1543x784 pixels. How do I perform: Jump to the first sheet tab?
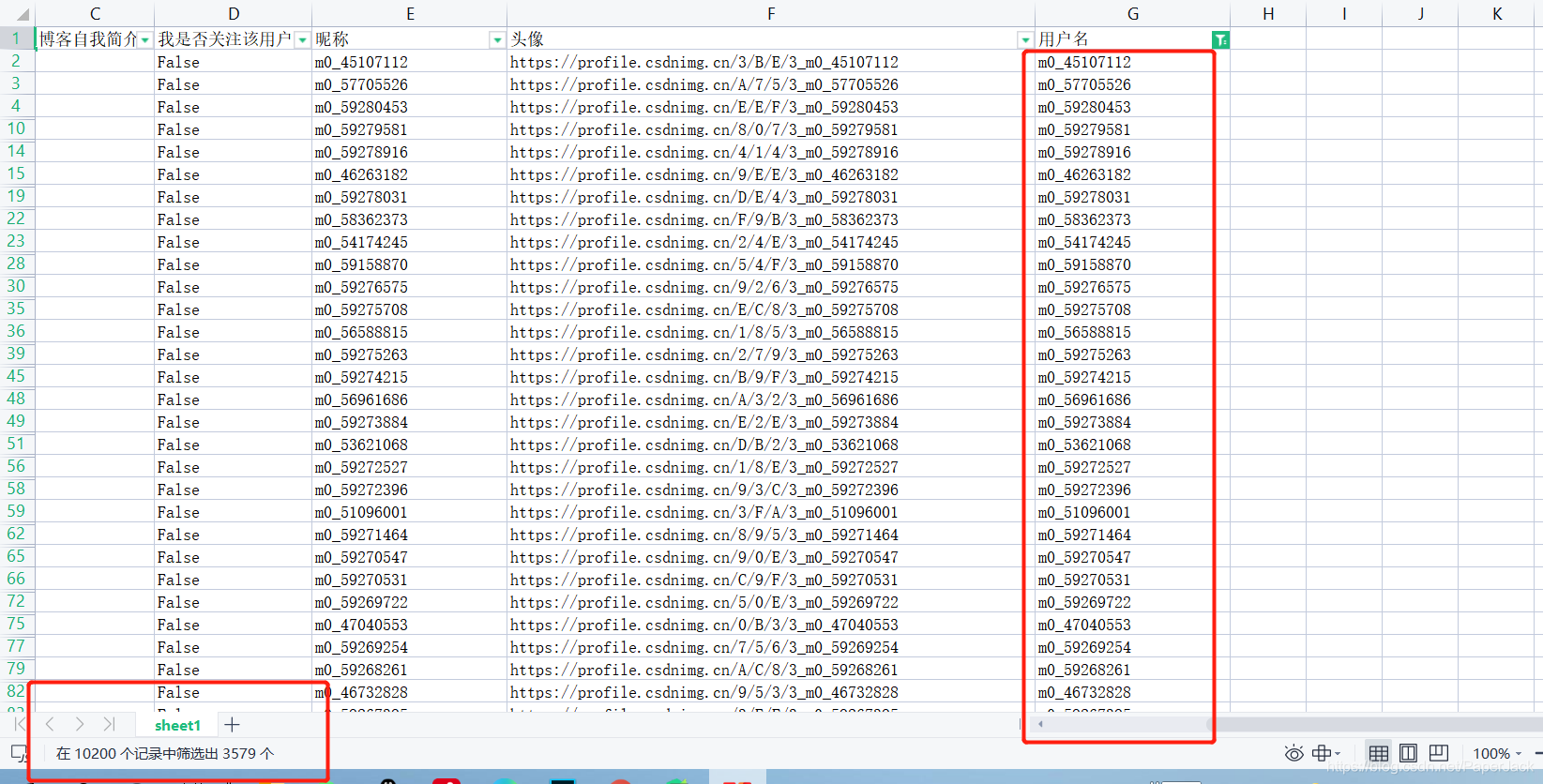click(20, 724)
